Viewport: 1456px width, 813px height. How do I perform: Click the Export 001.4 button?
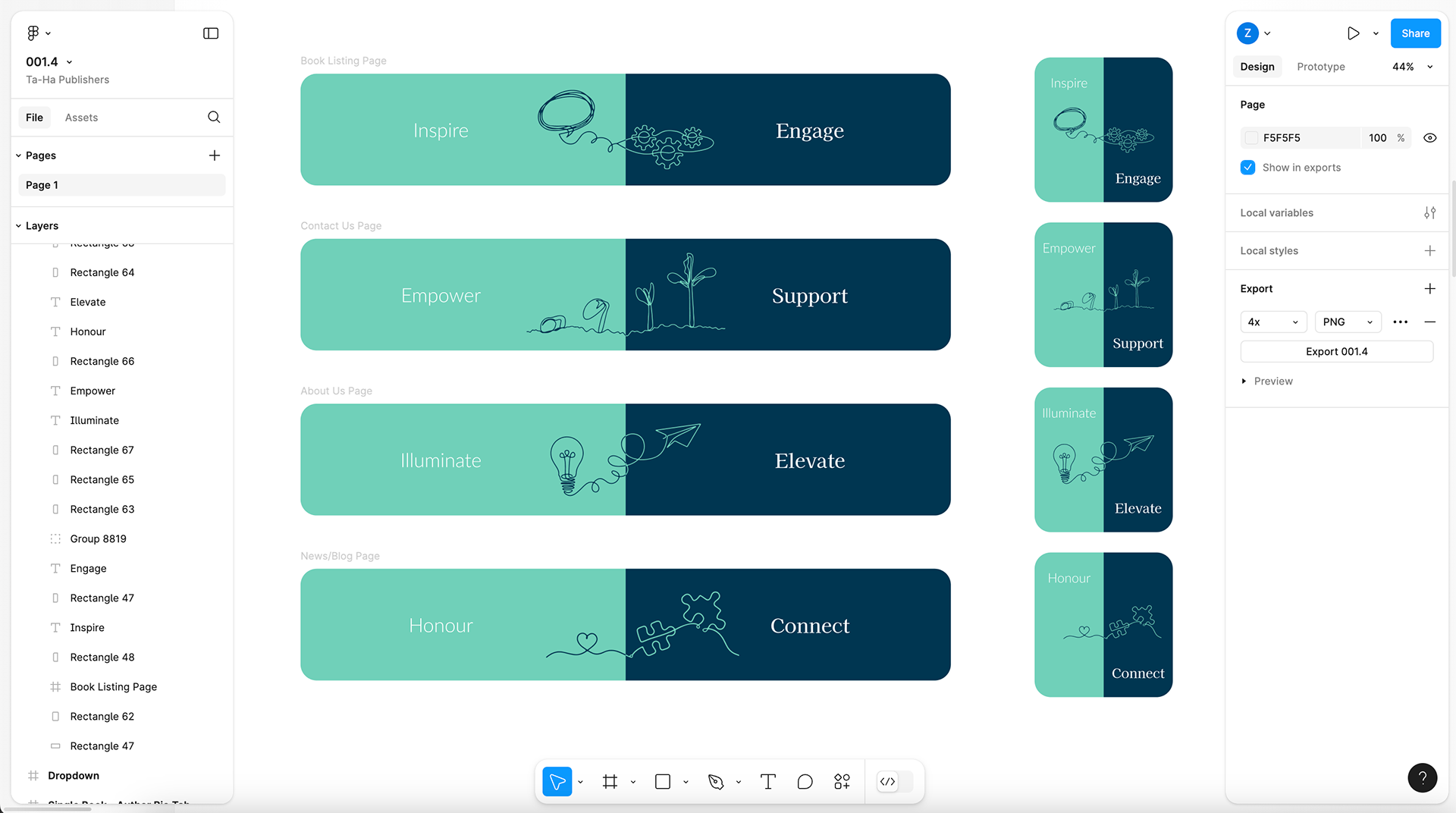coord(1336,352)
